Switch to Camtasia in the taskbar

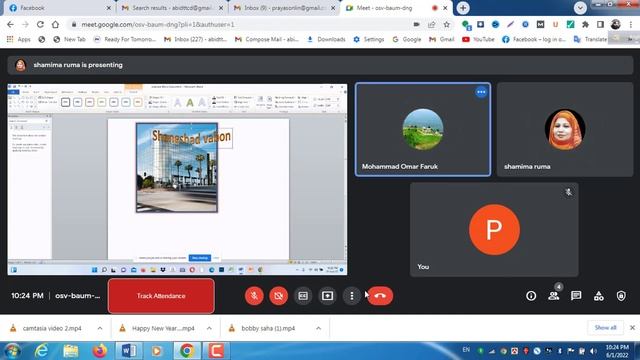(216, 351)
